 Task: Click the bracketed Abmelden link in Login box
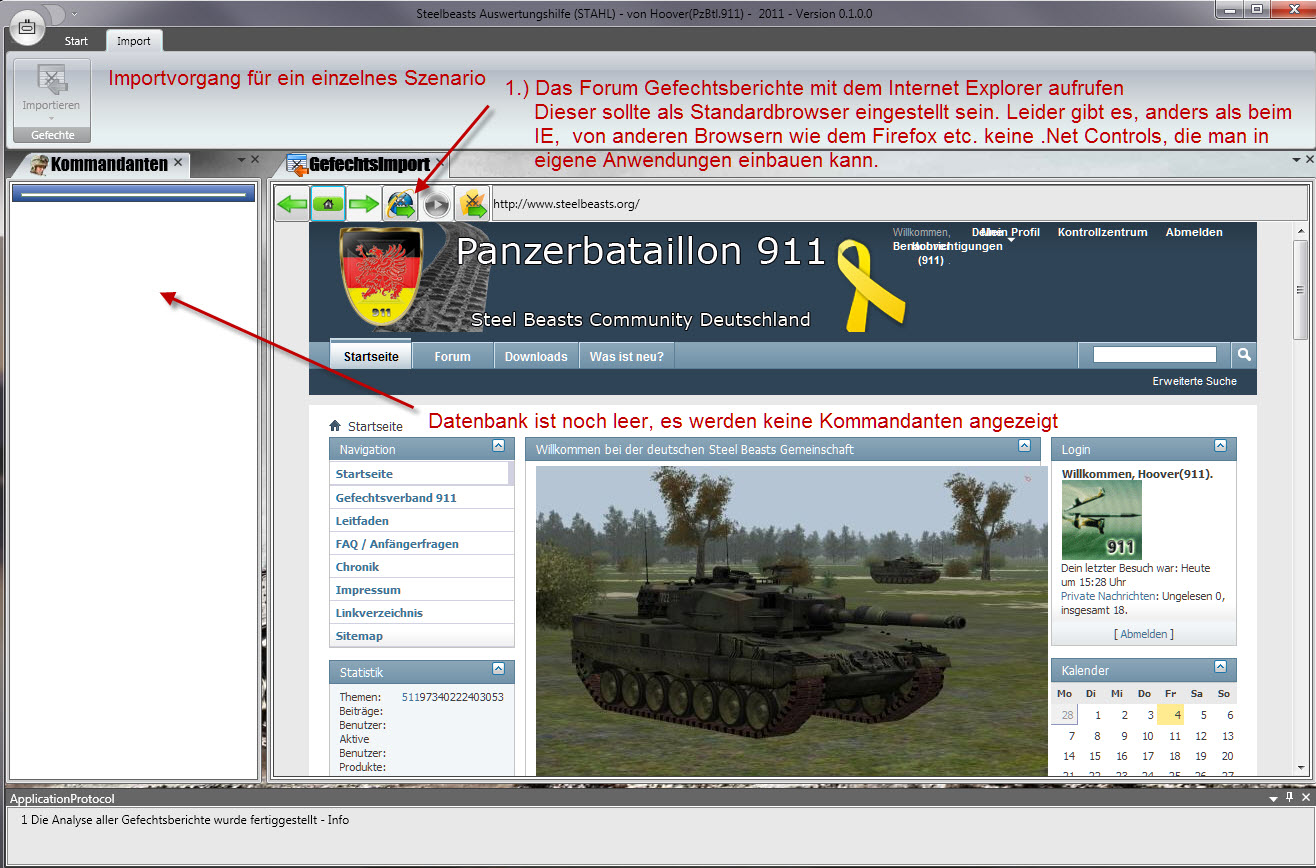1144,634
